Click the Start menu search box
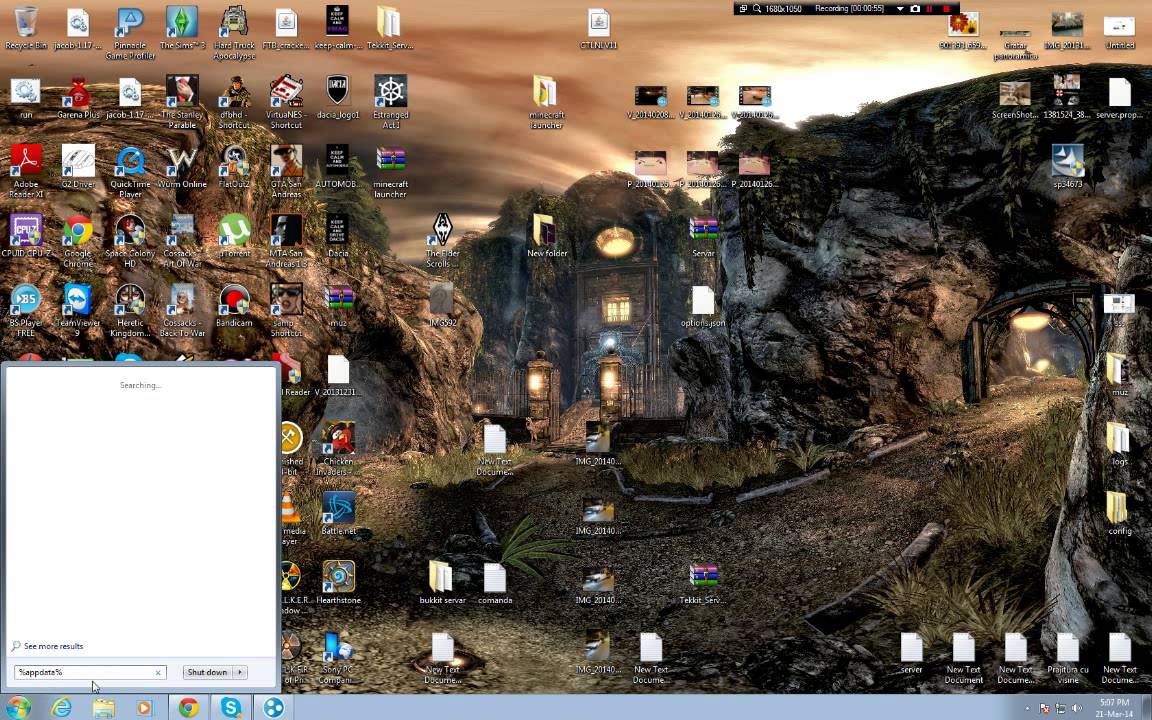This screenshot has width=1152, height=720. pos(90,672)
